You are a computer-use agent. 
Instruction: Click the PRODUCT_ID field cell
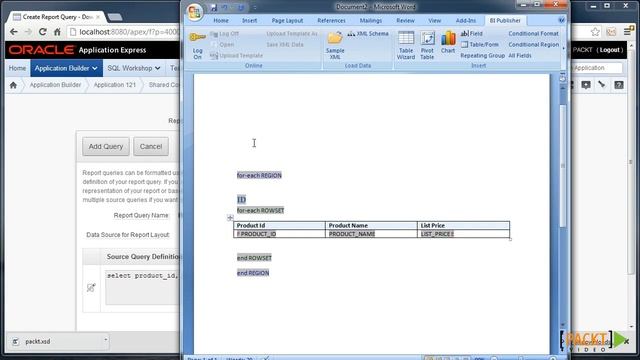pos(279,234)
